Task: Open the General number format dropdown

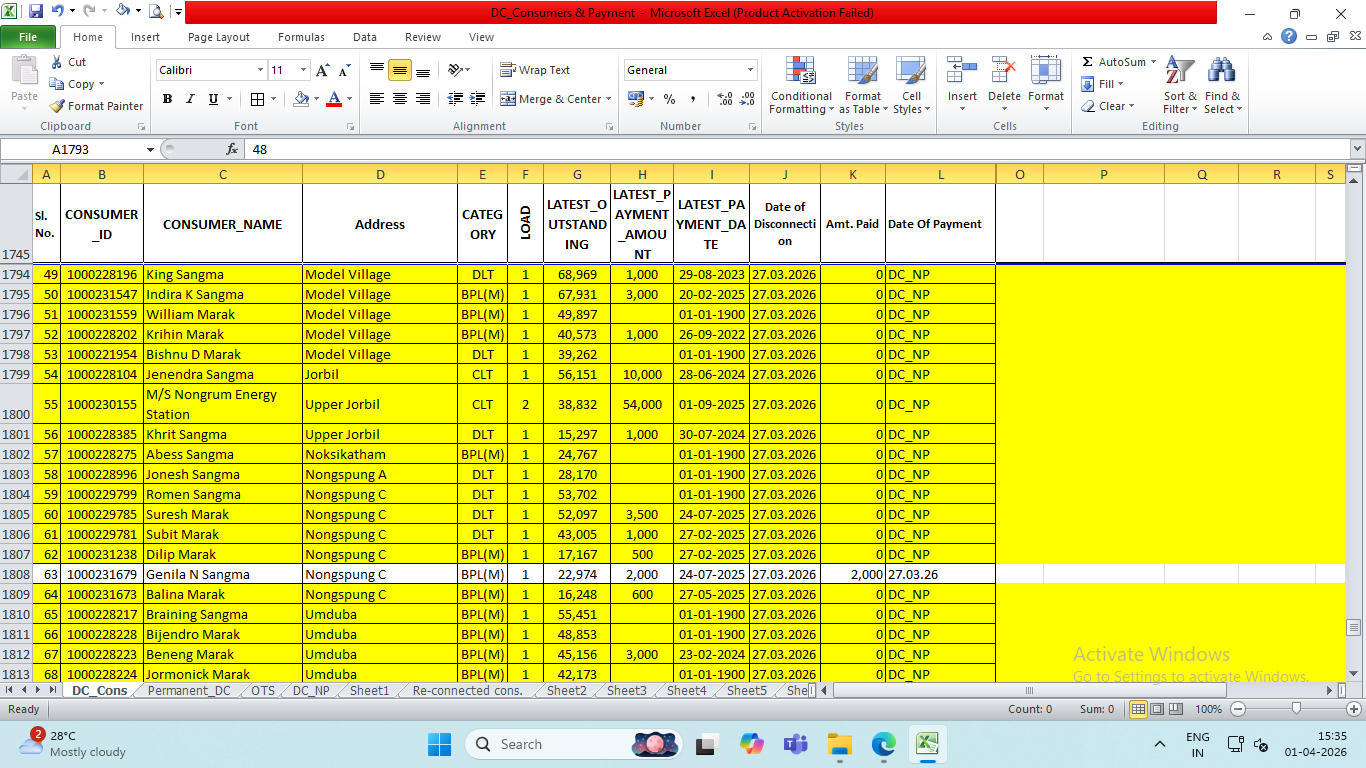Action: (x=750, y=70)
